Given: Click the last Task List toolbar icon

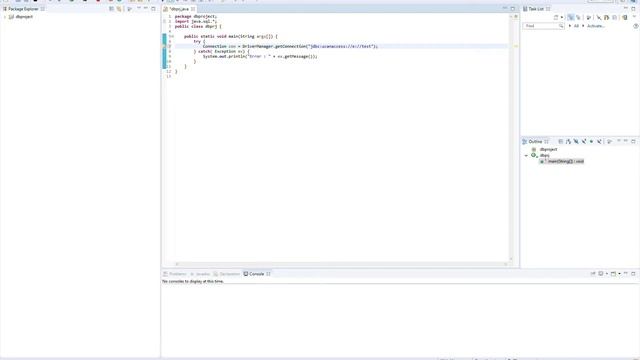Looking at the screenshot, I should pyautogui.click(x=624, y=18).
